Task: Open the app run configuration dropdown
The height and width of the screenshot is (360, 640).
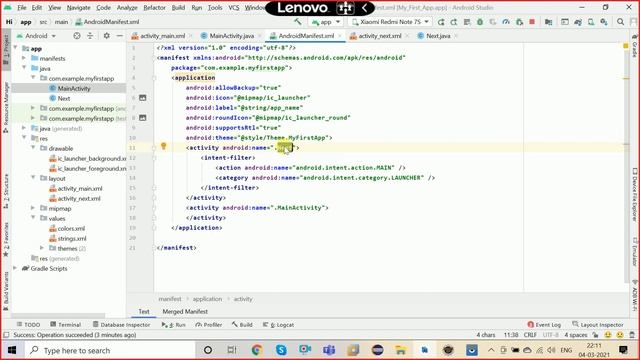Action: click(x=326, y=22)
